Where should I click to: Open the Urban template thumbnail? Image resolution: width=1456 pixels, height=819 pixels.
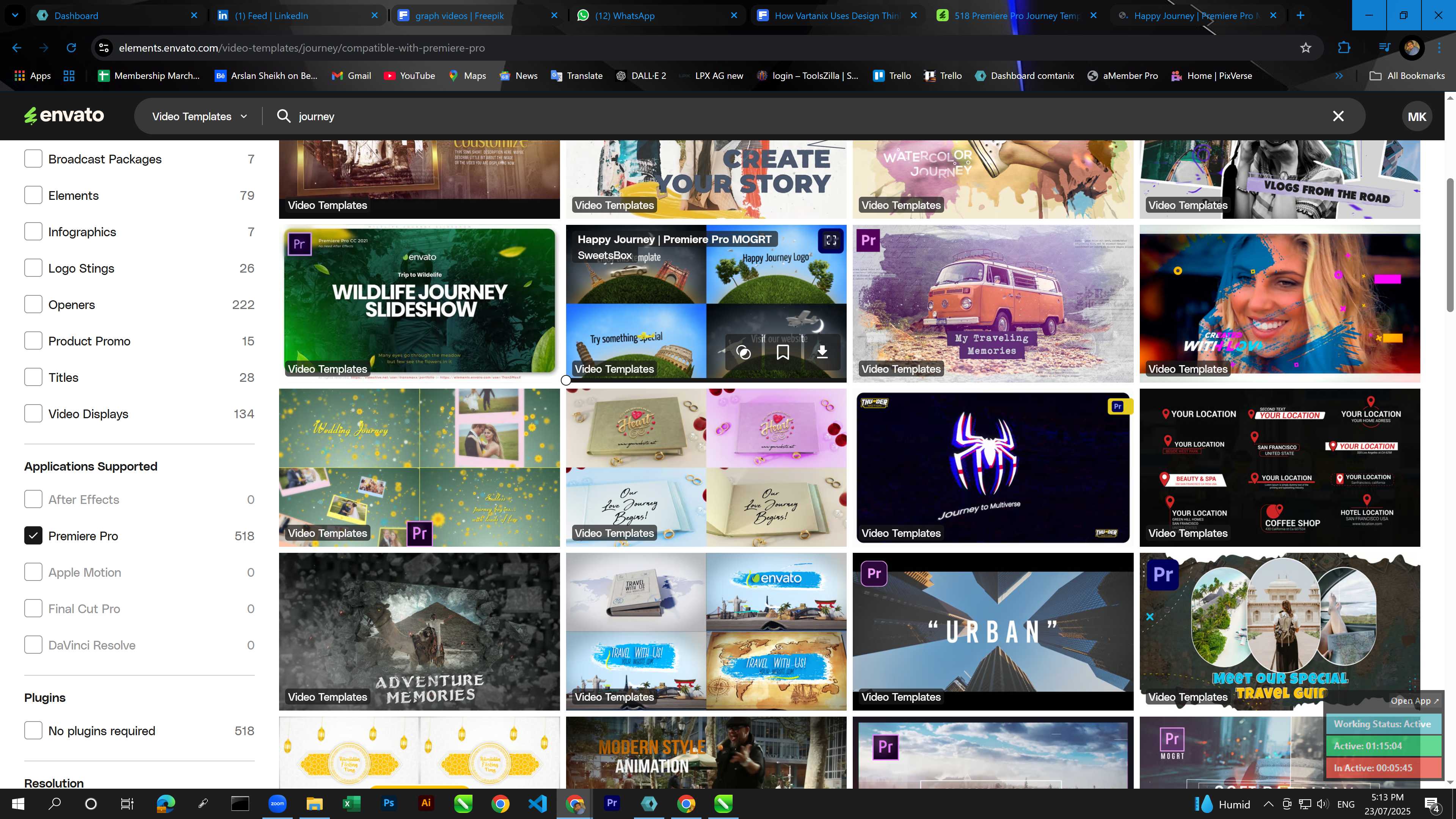[993, 631]
